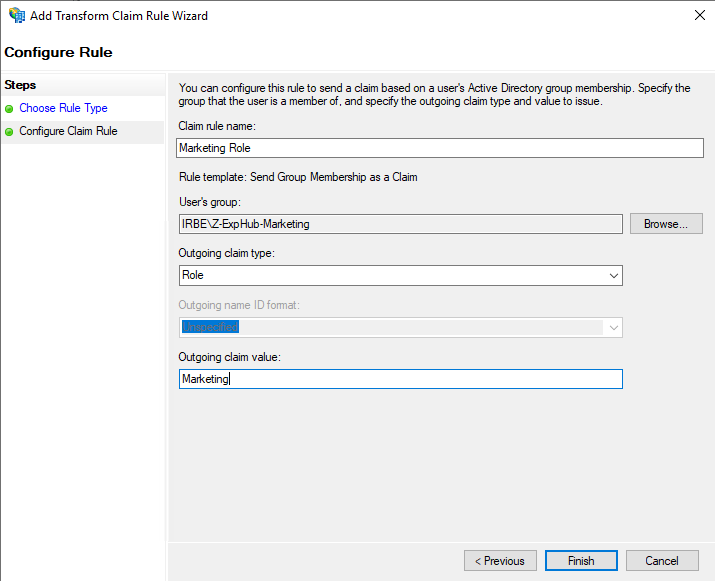Open the Choose Rule Type step
This screenshot has width=715, height=581.
point(63,108)
